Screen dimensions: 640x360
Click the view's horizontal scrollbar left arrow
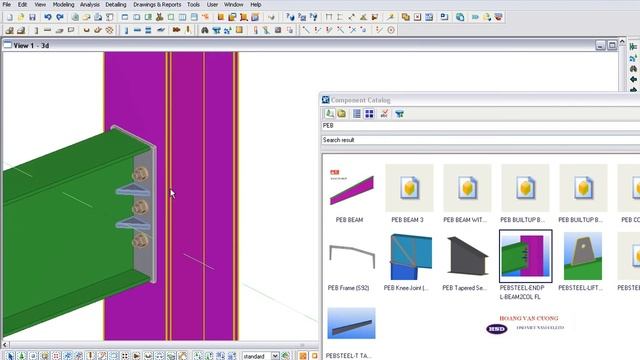click(x=5, y=345)
